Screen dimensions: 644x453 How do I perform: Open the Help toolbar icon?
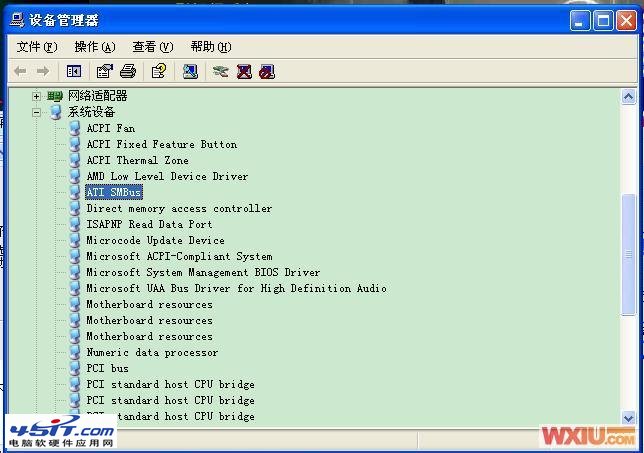(x=159, y=71)
